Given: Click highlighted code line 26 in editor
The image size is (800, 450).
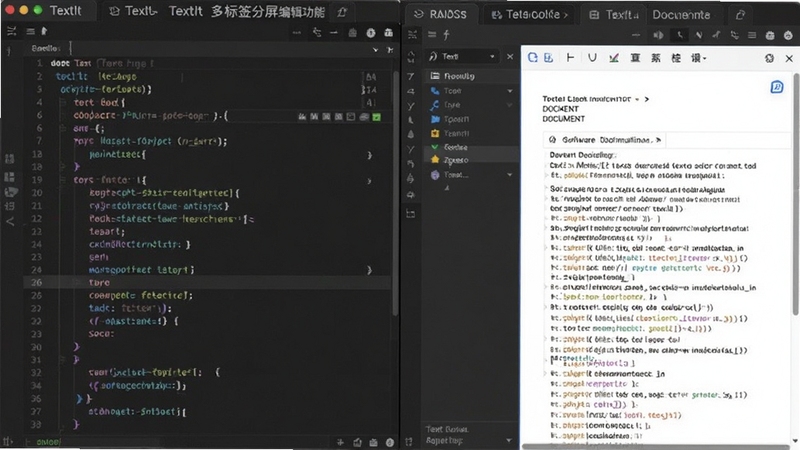Looking at the screenshot, I should [207, 282].
